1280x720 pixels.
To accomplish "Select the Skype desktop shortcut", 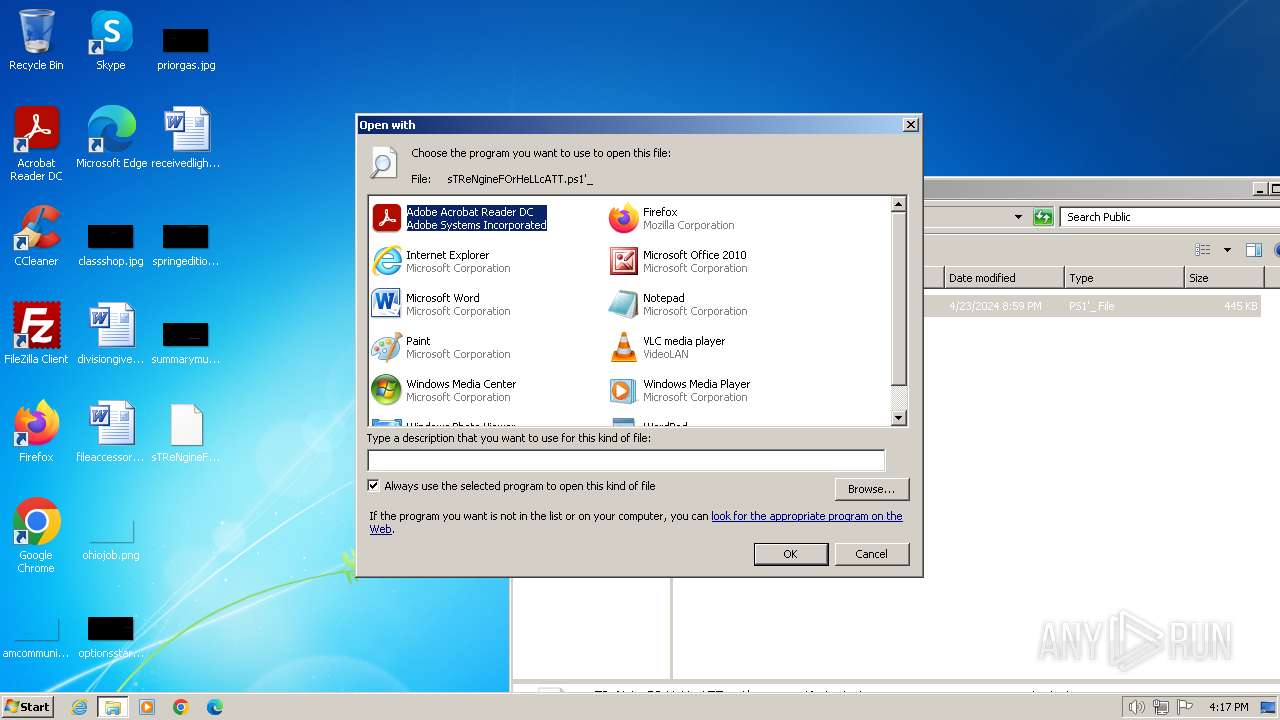I will tap(110, 40).
